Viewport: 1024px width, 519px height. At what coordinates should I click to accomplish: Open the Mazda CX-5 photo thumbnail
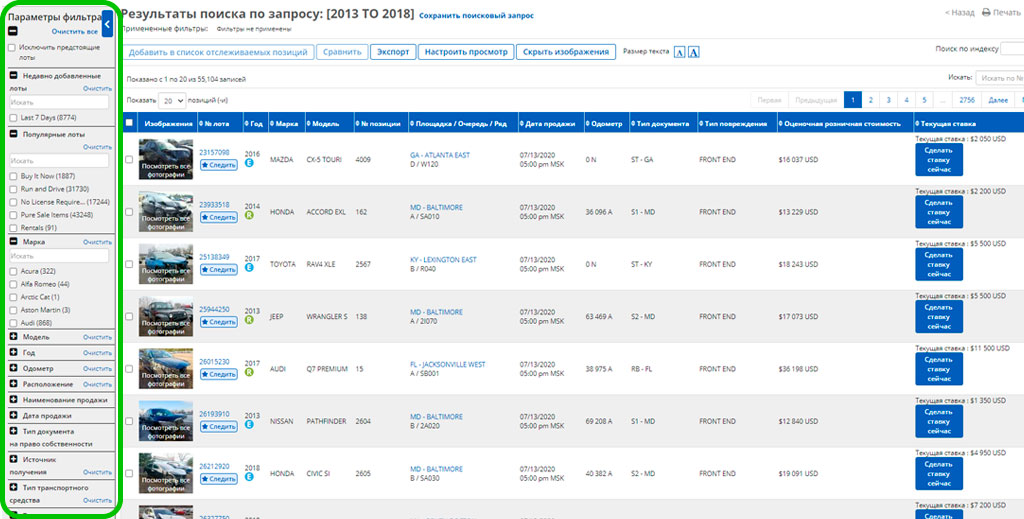point(166,159)
